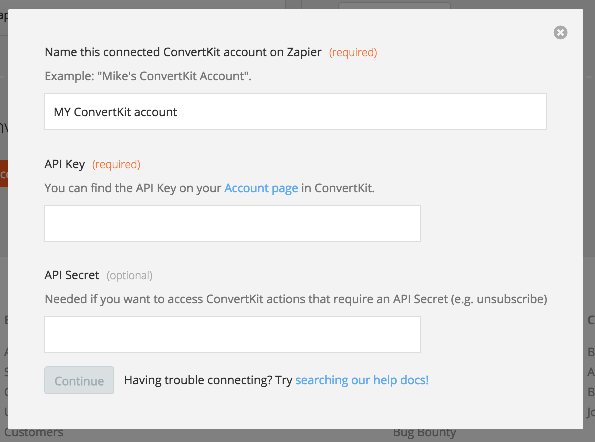595x442 pixels.
Task: Click the orange button behind the dialog edge
Action: coord(4,173)
